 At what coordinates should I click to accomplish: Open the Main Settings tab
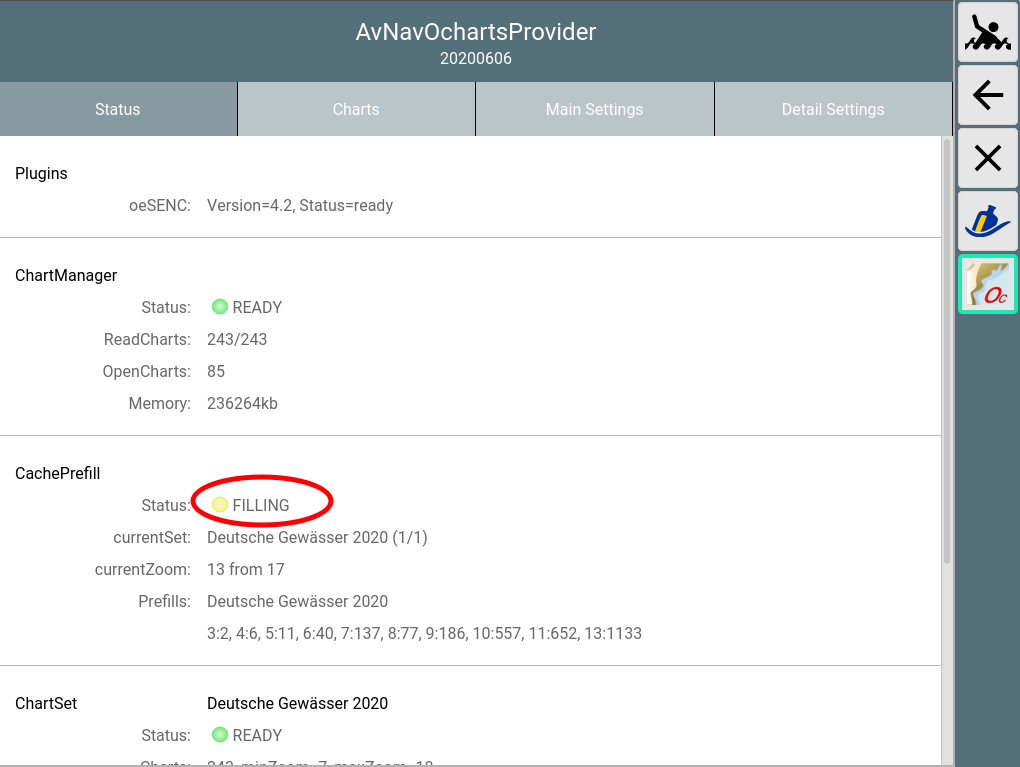point(595,109)
